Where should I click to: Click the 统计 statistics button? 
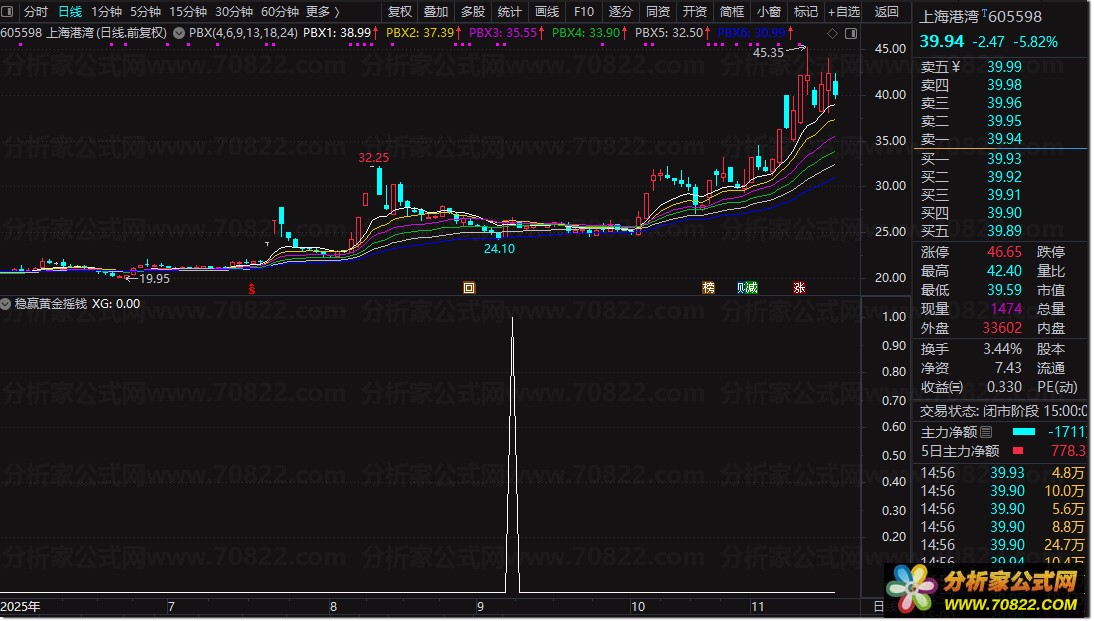[x=510, y=12]
